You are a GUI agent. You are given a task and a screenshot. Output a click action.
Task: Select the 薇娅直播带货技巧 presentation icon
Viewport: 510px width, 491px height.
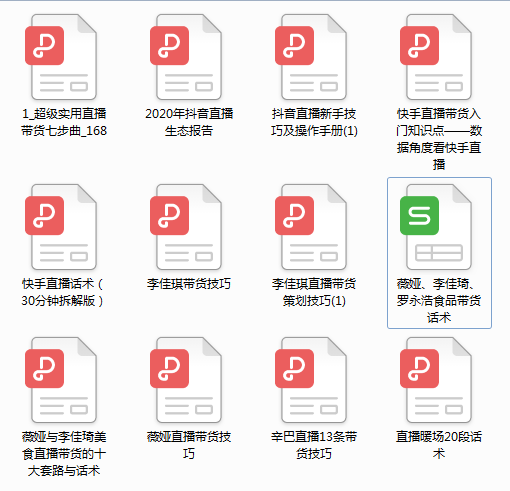(x=186, y=380)
